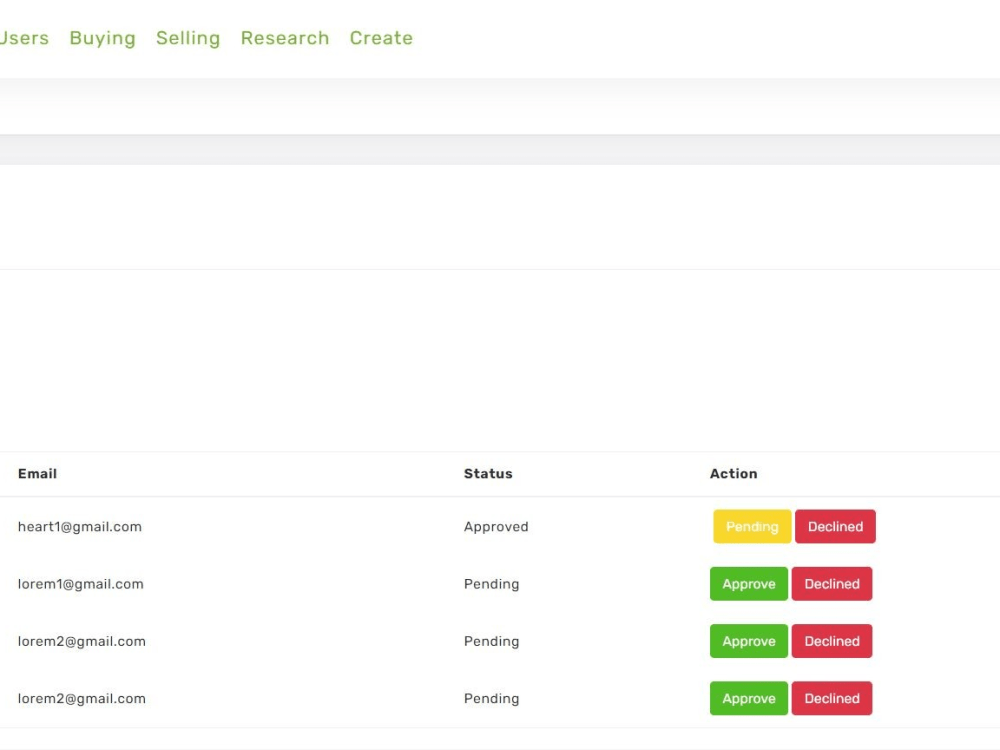Approve the first lorem2@gmail.com entry
Image resolution: width=1000 pixels, height=750 pixels.
pyautogui.click(x=748, y=641)
